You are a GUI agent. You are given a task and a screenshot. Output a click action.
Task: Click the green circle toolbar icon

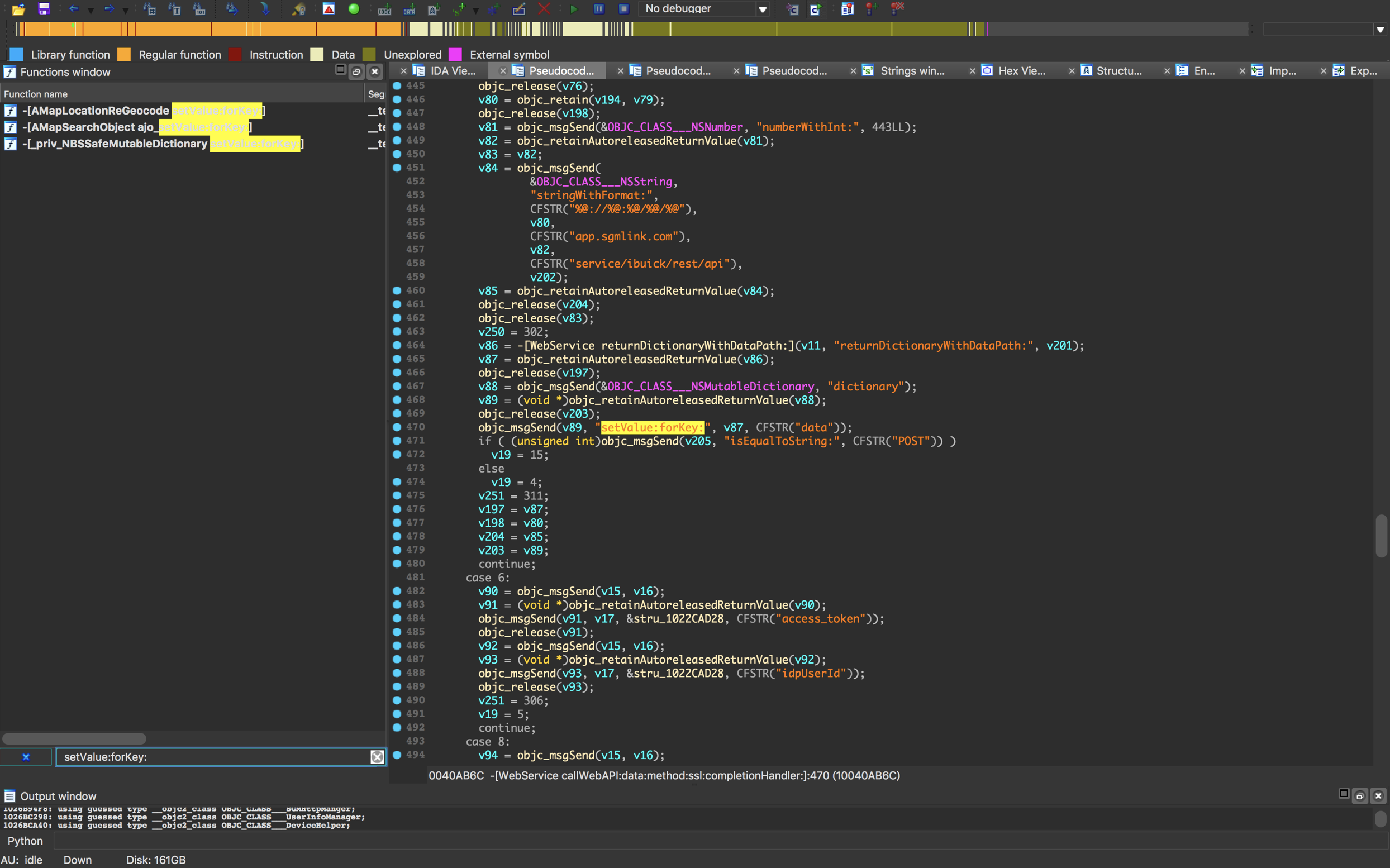(x=354, y=8)
